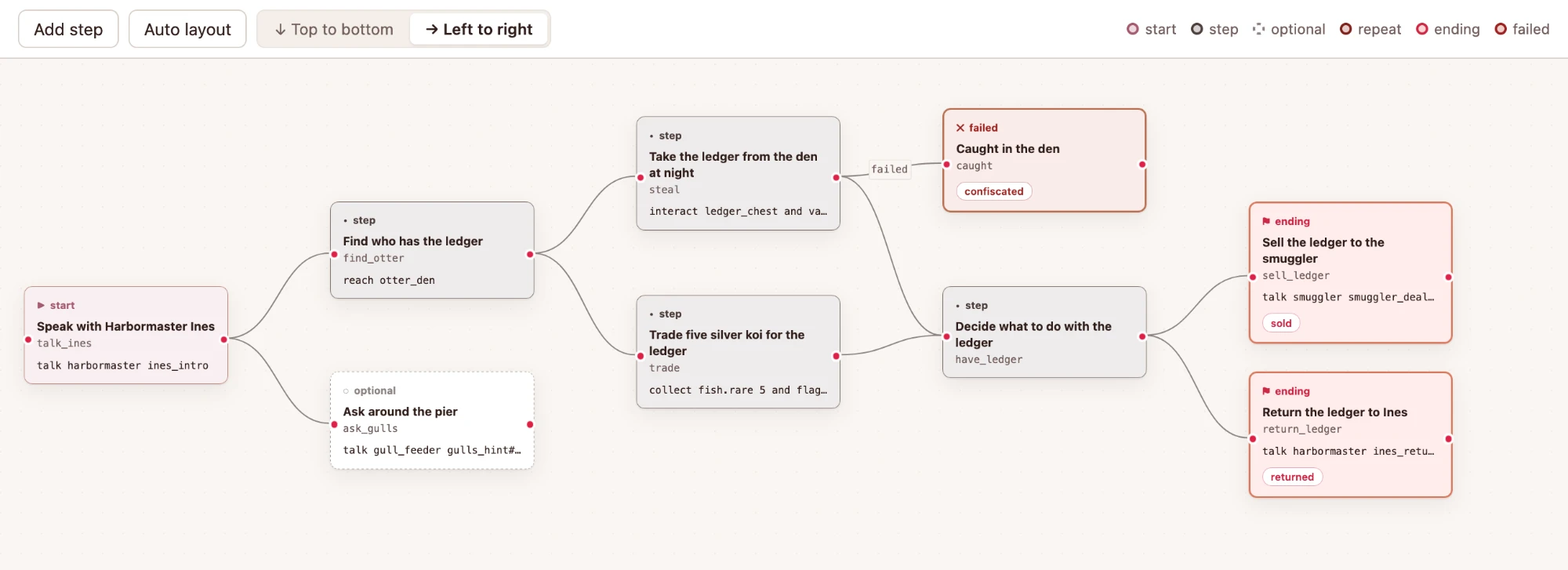Select Sell the ledger to the smuggler title
The width and height of the screenshot is (1568, 570).
click(x=1323, y=250)
